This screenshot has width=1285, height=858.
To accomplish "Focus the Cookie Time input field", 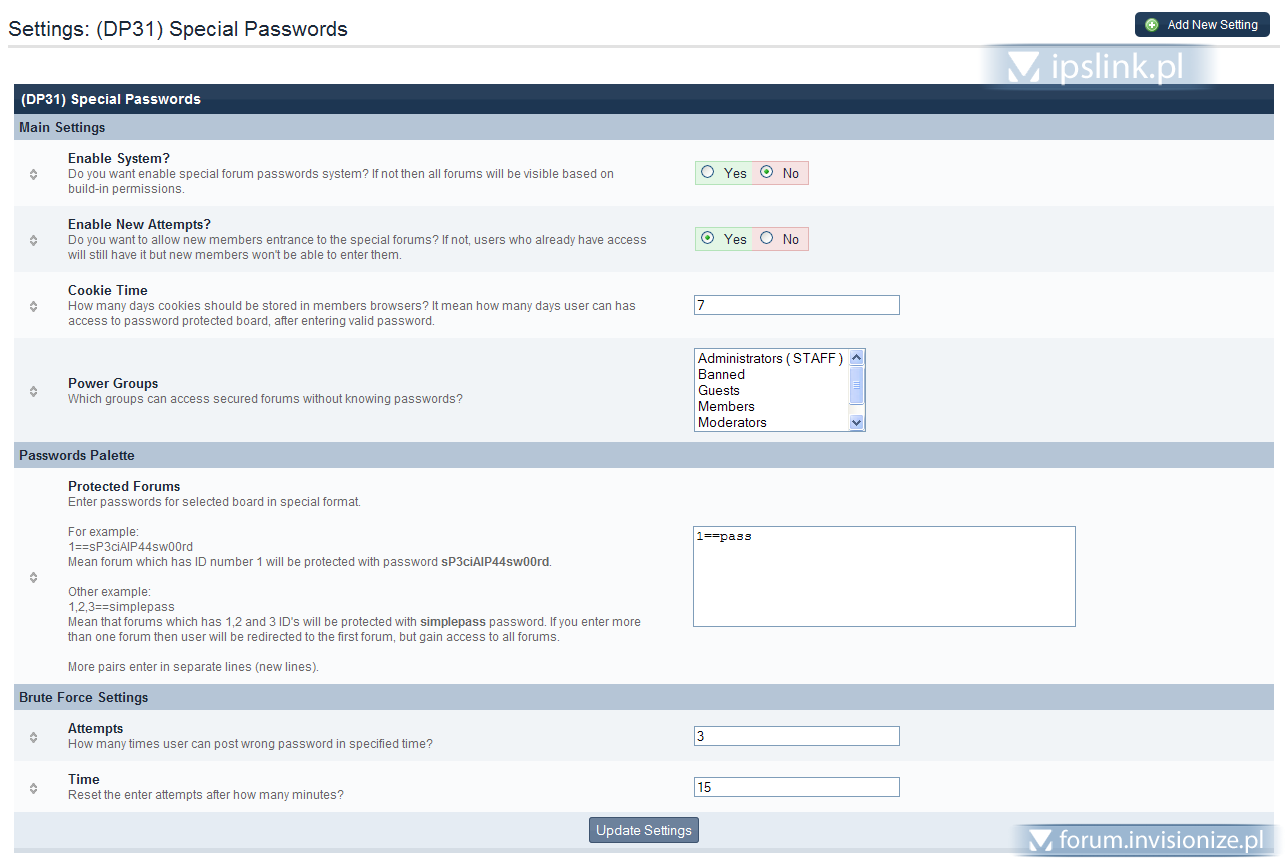I will (x=796, y=305).
